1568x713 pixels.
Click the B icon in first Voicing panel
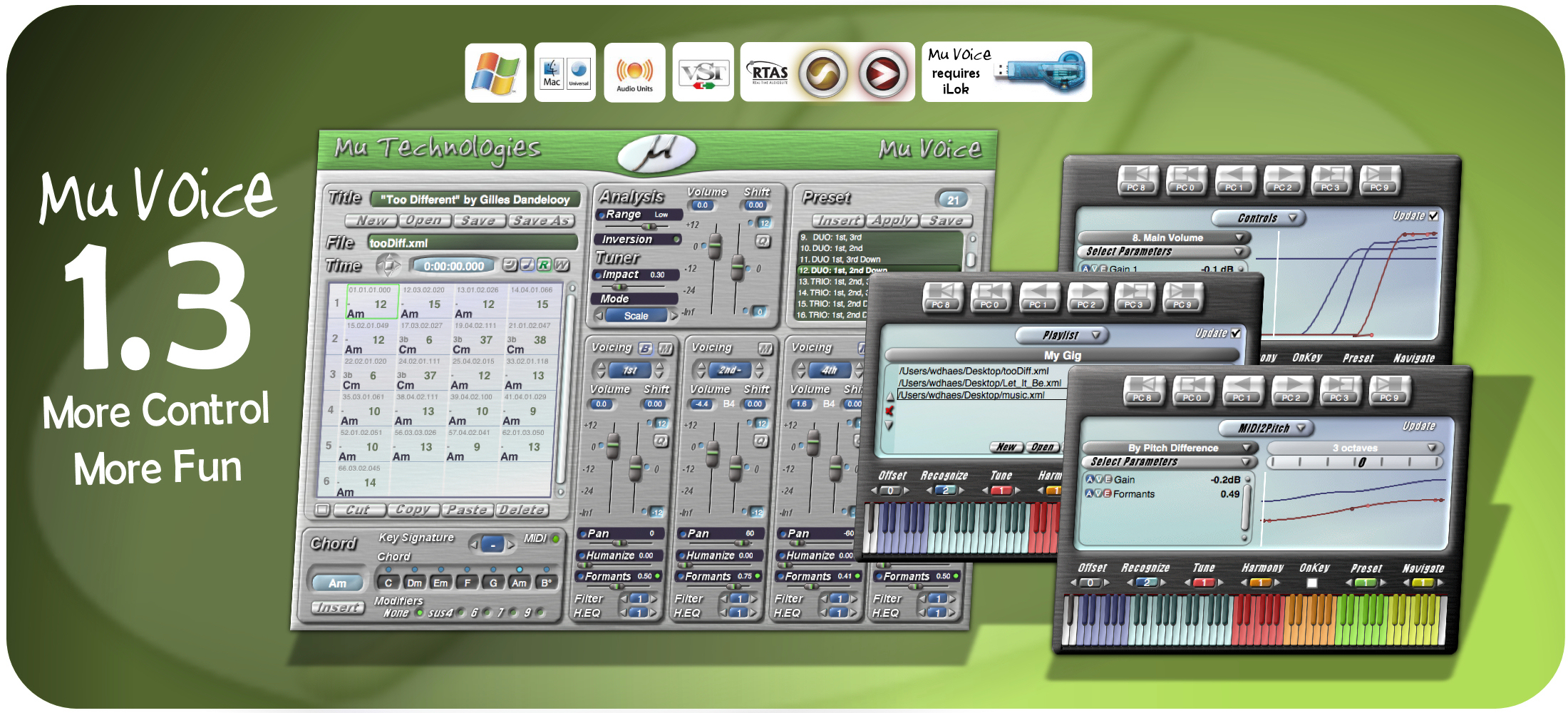tap(645, 349)
